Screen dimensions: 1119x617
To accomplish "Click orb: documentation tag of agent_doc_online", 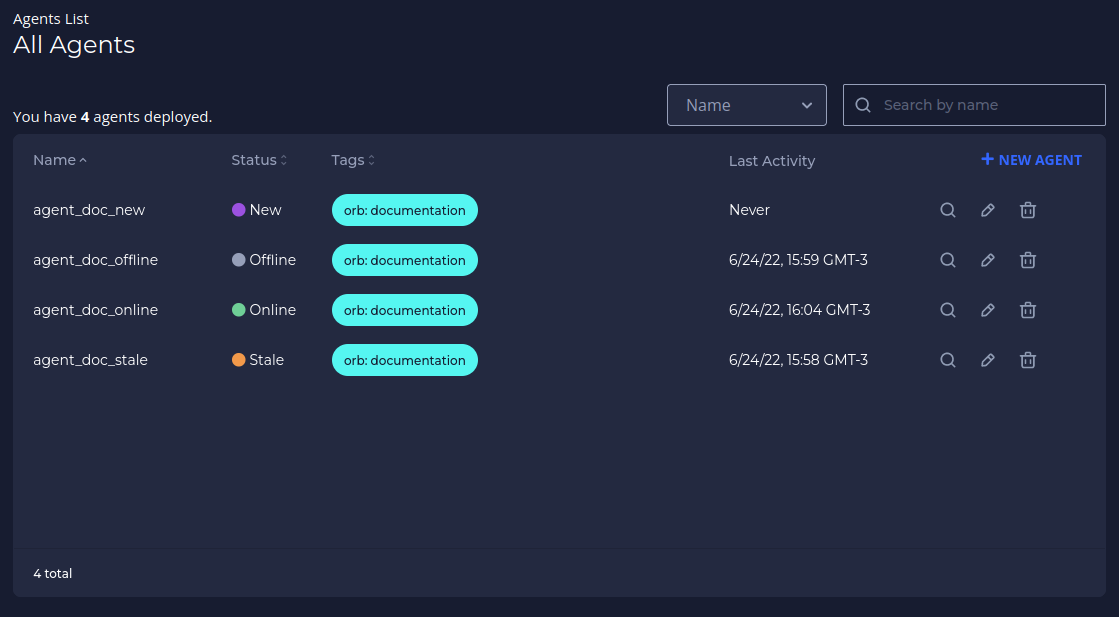I will (405, 310).
